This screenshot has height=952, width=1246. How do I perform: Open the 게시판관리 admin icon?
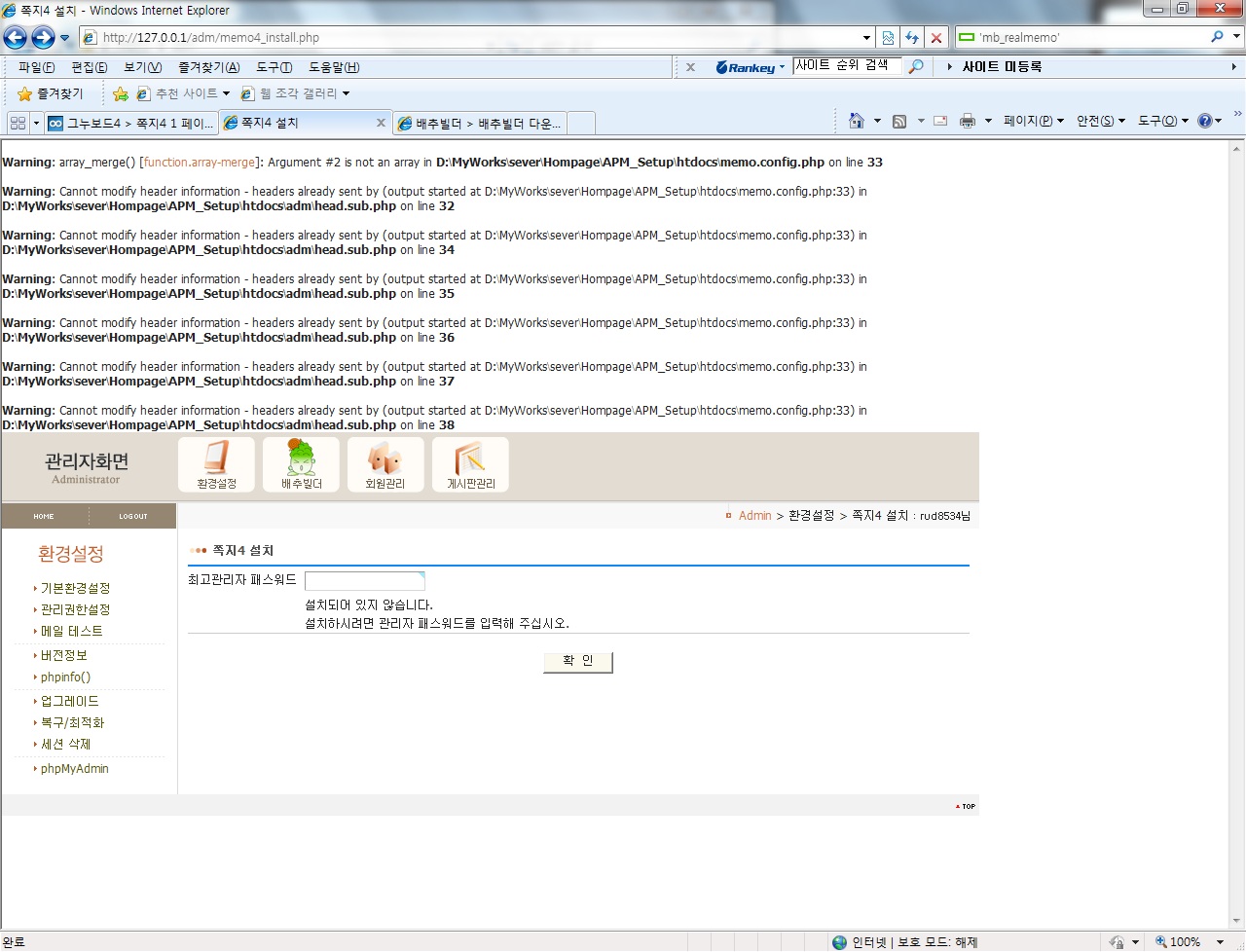click(x=470, y=464)
